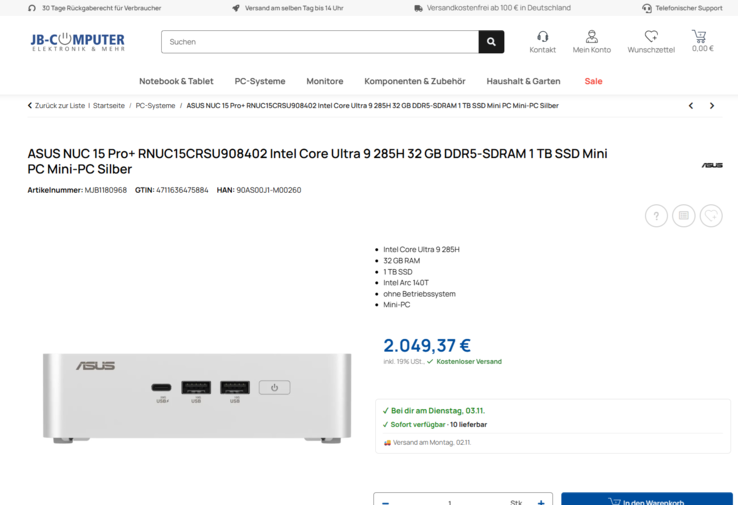Increase quantity with plus button
Image resolution: width=738 pixels, height=505 pixels.
coord(541,502)
